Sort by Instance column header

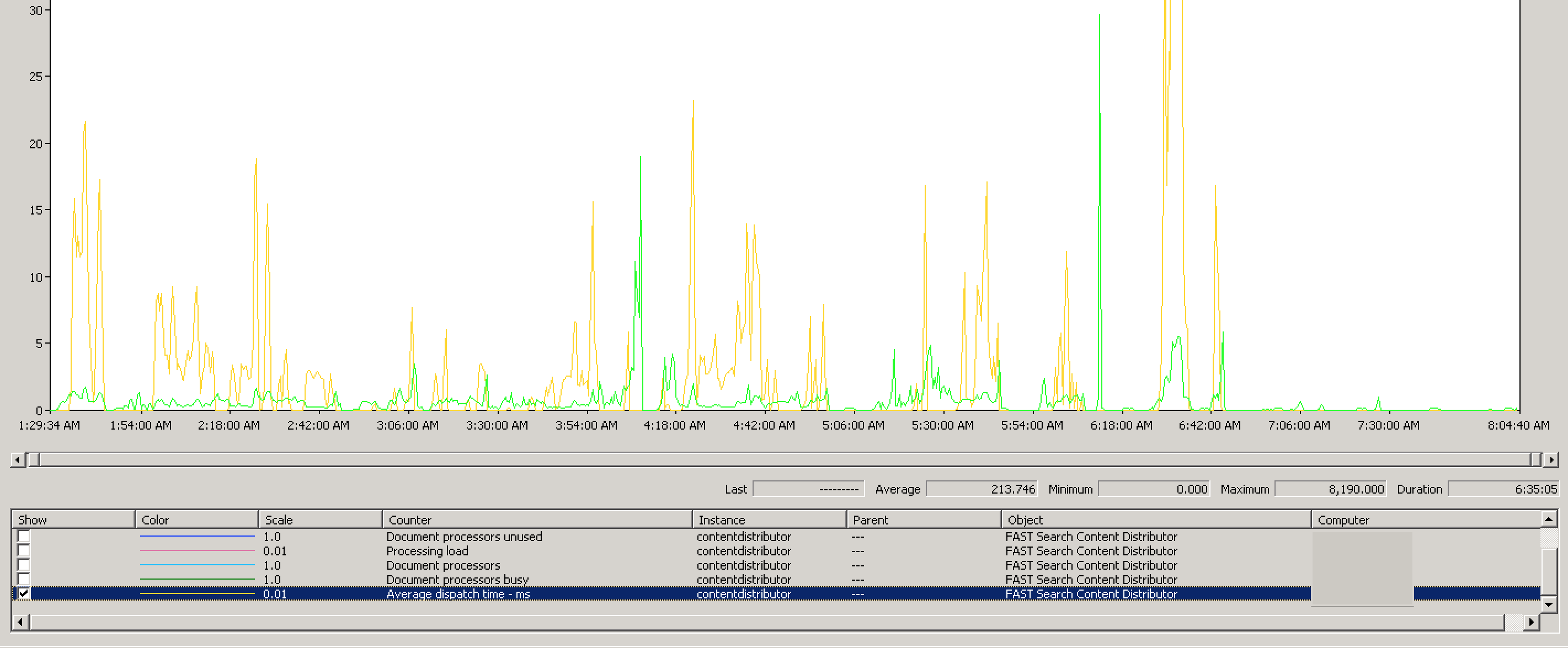point(770,520)
